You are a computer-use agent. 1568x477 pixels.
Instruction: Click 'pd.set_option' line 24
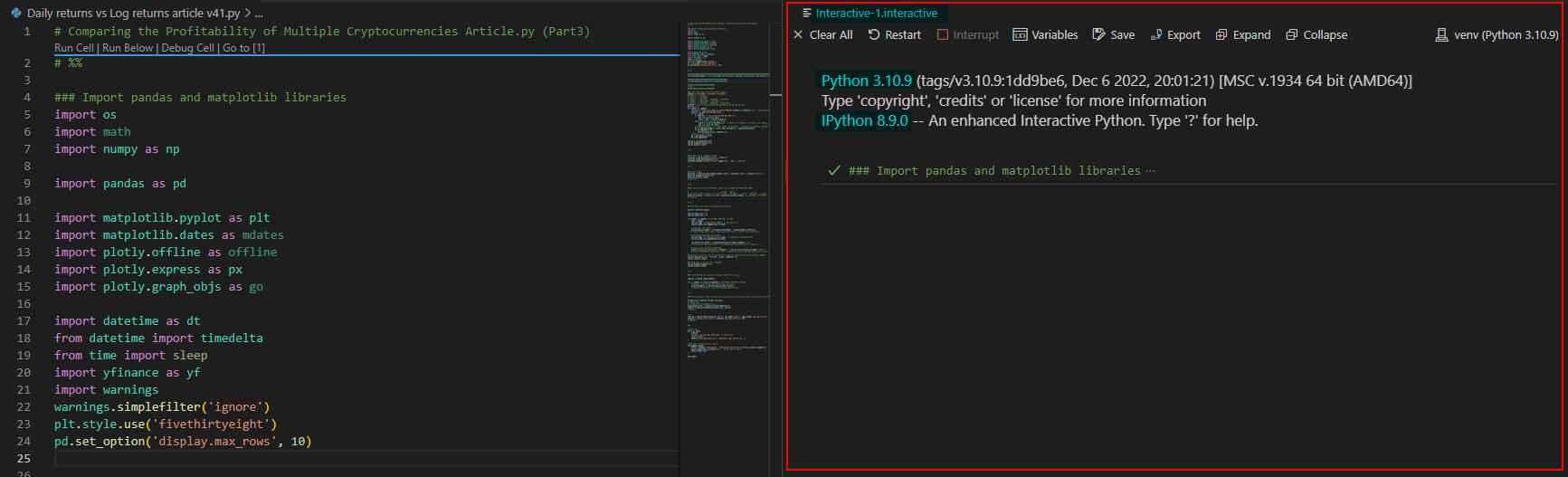(183, 441)
